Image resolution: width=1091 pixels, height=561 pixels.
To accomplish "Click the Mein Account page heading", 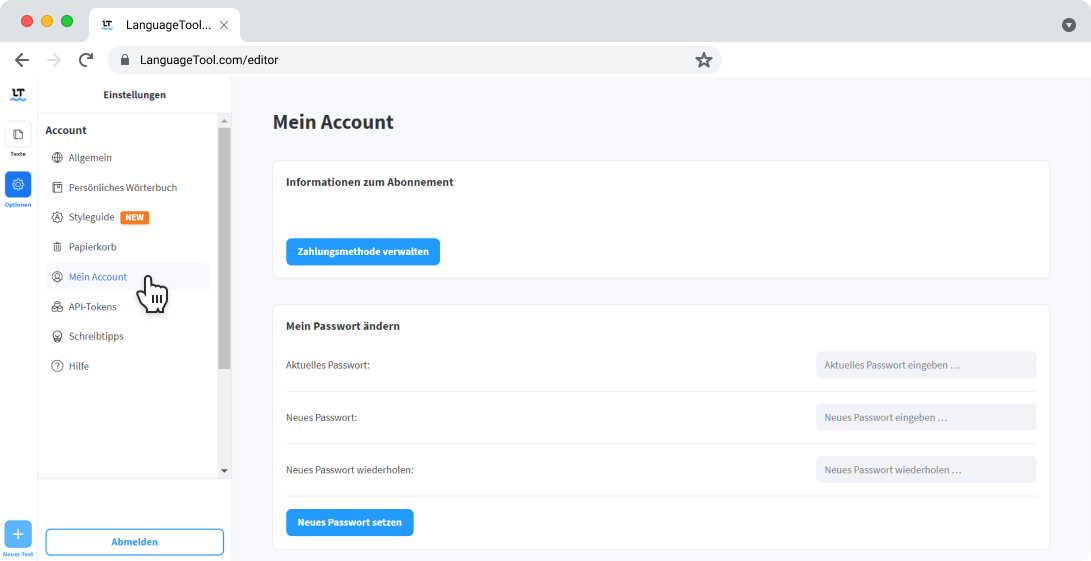I will (x=333, y=122).
